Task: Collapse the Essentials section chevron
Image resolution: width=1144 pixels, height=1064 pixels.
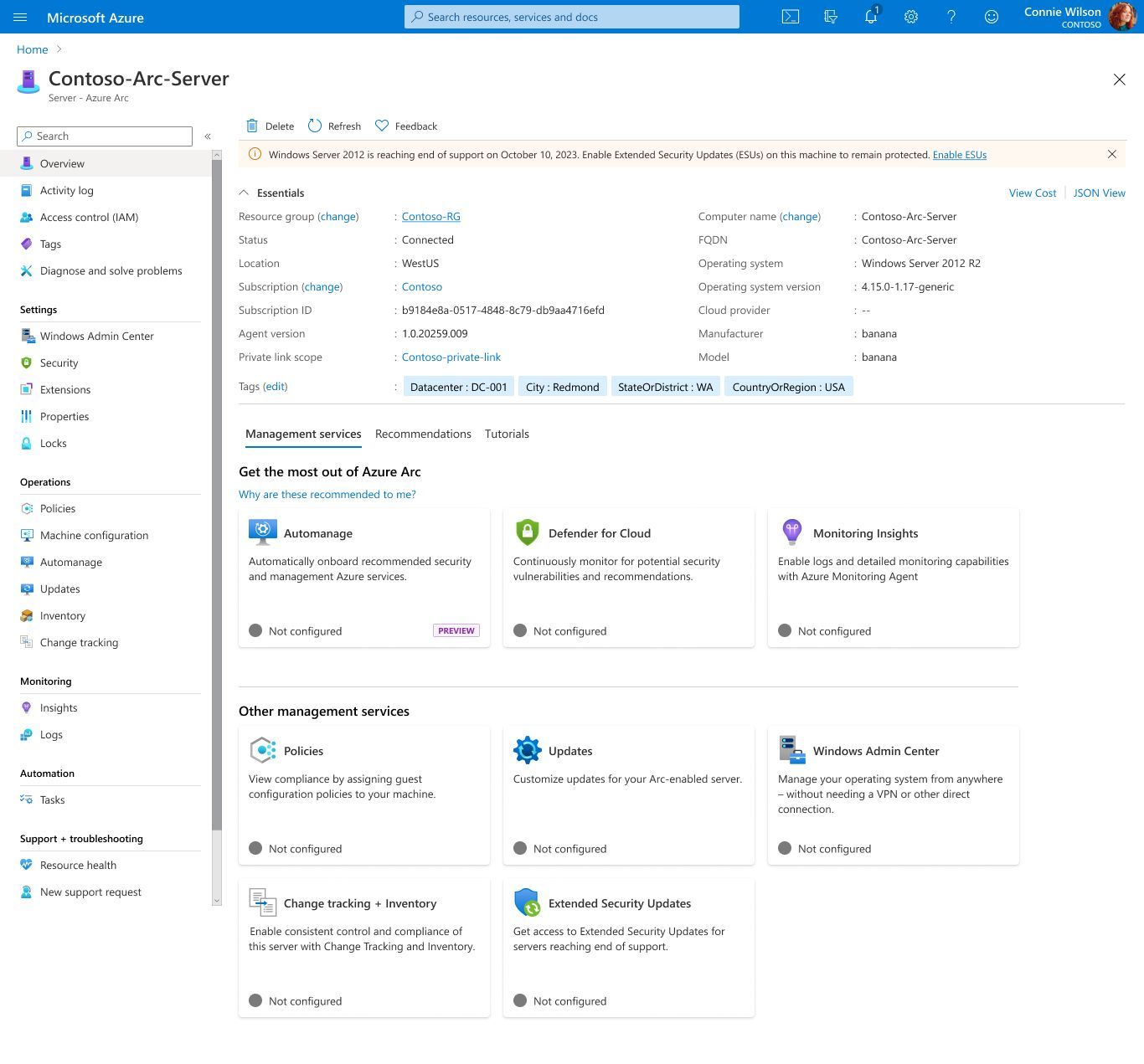Action: point(244,192)
